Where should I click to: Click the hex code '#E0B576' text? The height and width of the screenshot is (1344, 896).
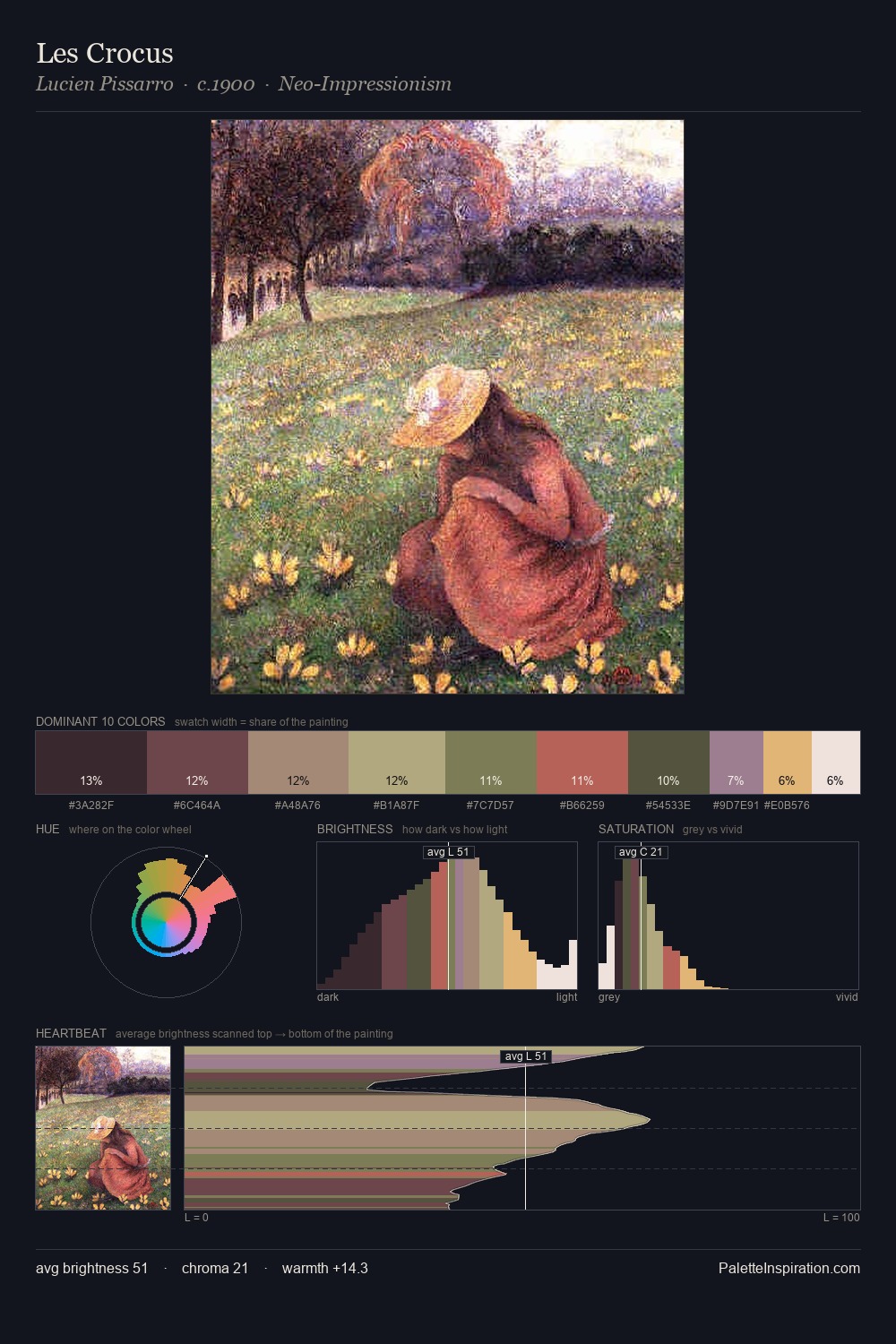point(787,805)
